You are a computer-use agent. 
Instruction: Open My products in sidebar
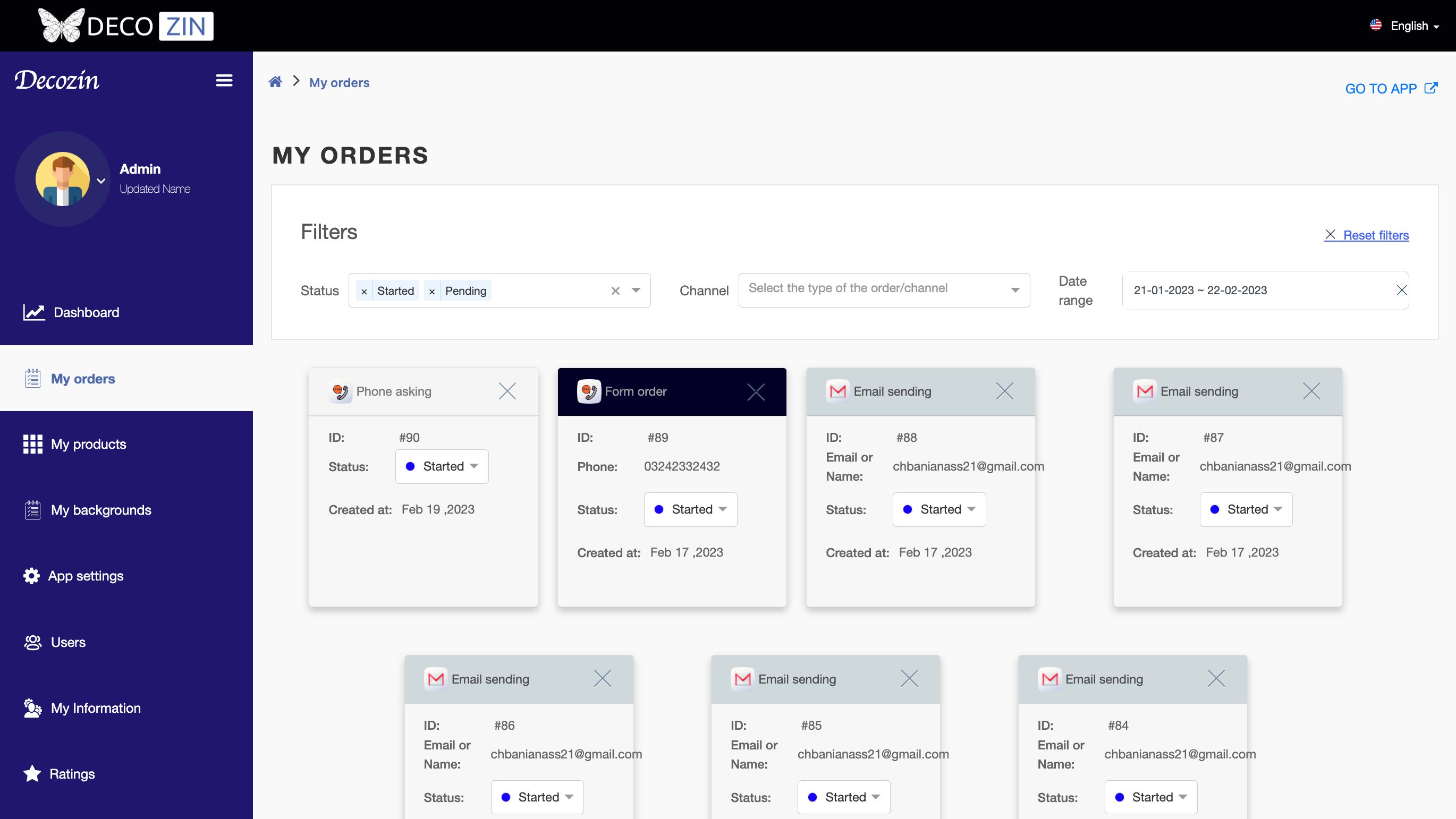coord(88,444)
